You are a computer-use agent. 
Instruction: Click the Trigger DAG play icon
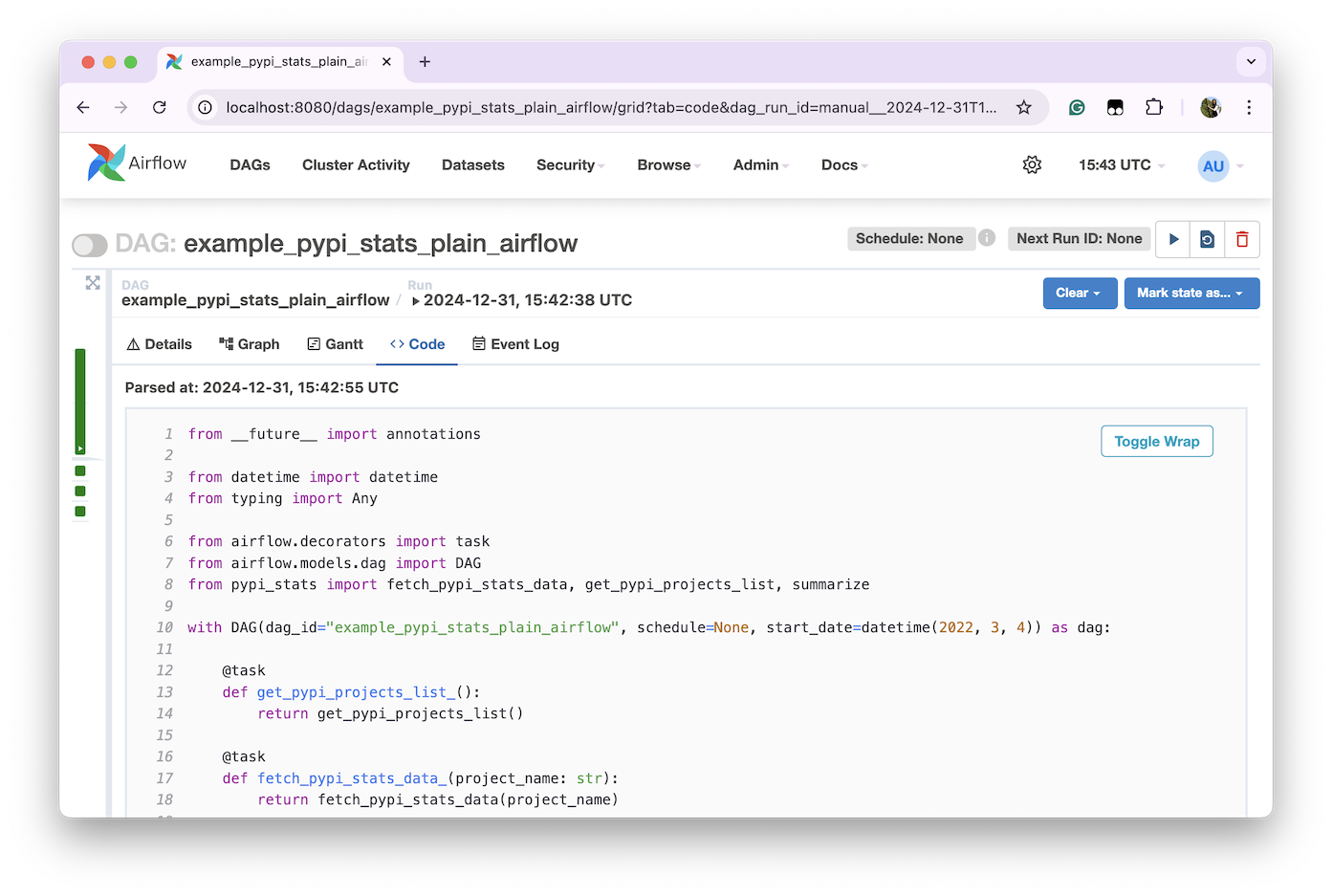pyautogui.click(x=1173, y=239)
